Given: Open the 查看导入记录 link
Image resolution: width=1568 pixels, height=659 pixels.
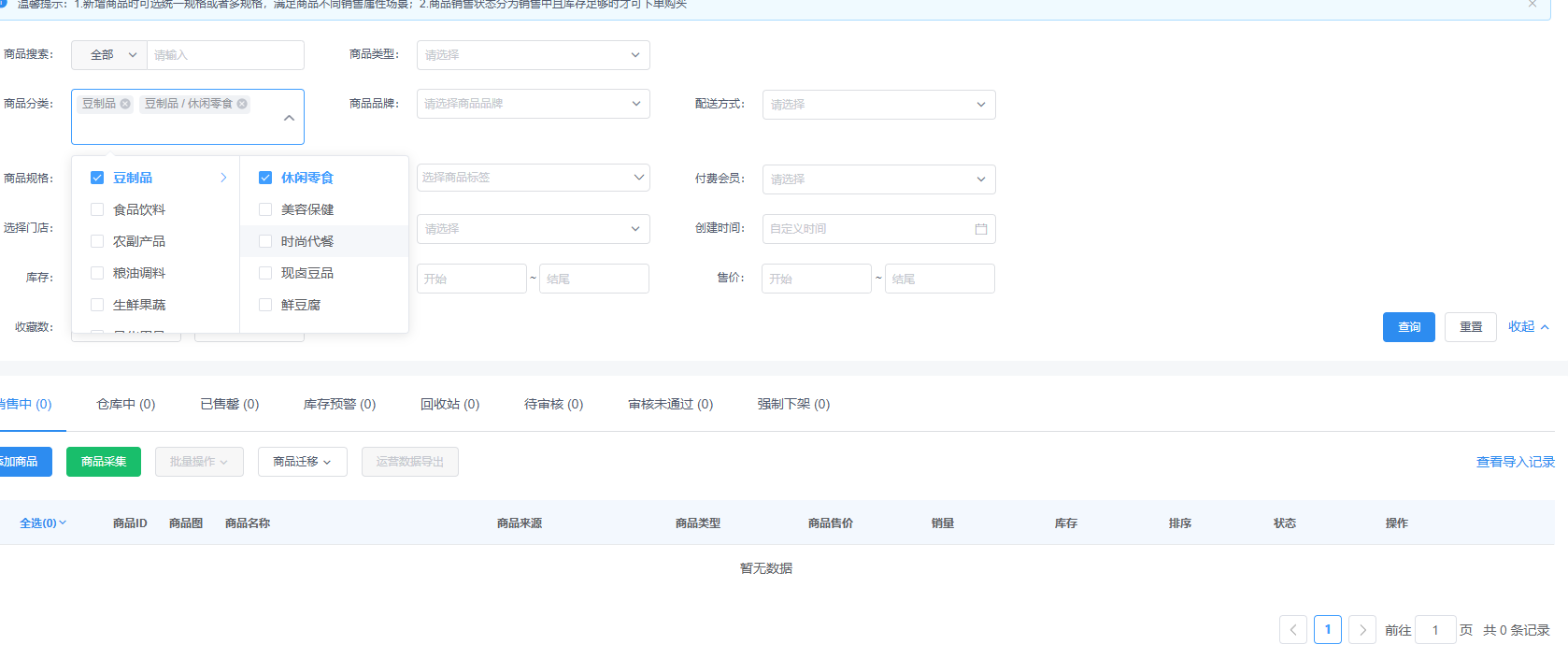Looking at the screenshot, I should coord(1515,462).
